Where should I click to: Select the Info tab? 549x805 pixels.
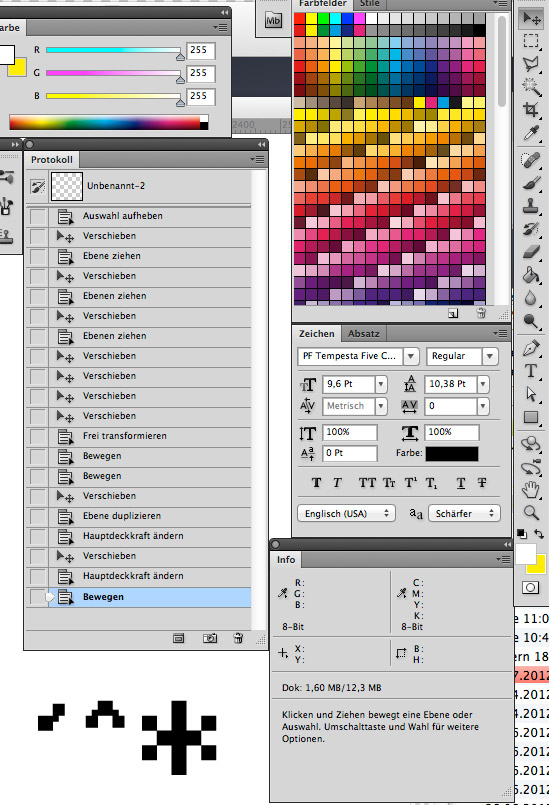[286, 560]
